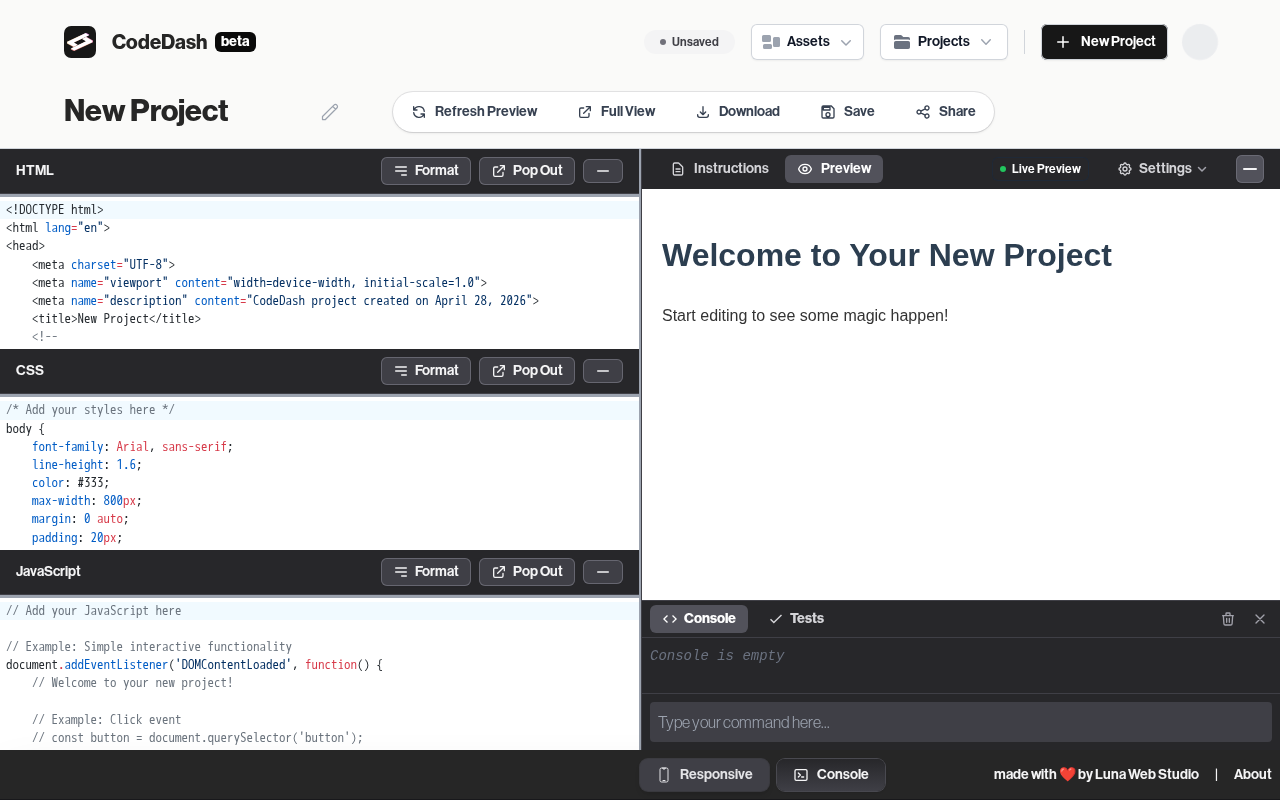
Task: Share the project
Action: click(946, 112)
